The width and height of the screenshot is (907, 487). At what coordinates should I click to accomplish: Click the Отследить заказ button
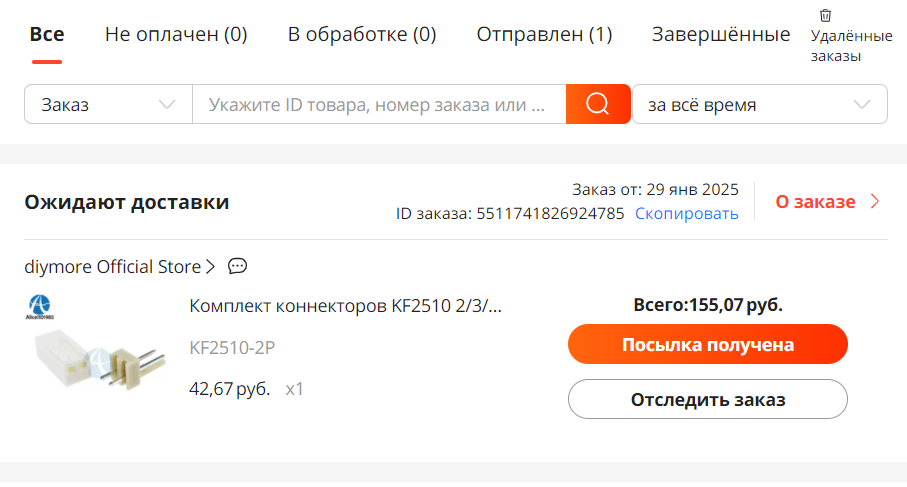[x=708, y=399]
